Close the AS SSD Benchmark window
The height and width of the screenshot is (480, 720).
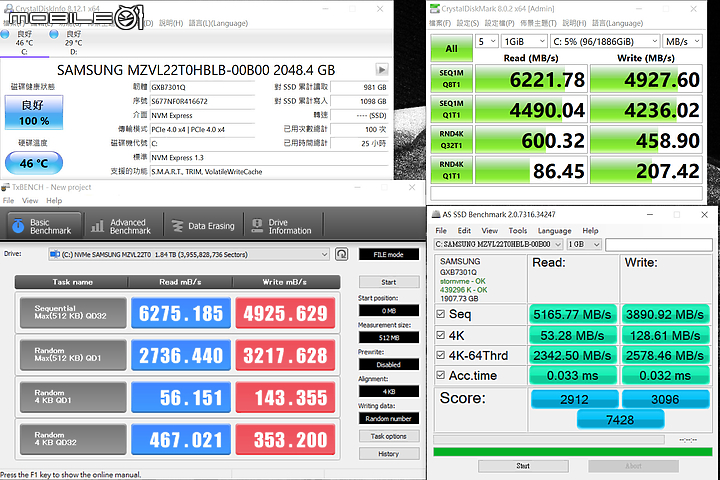coord(704,215)
